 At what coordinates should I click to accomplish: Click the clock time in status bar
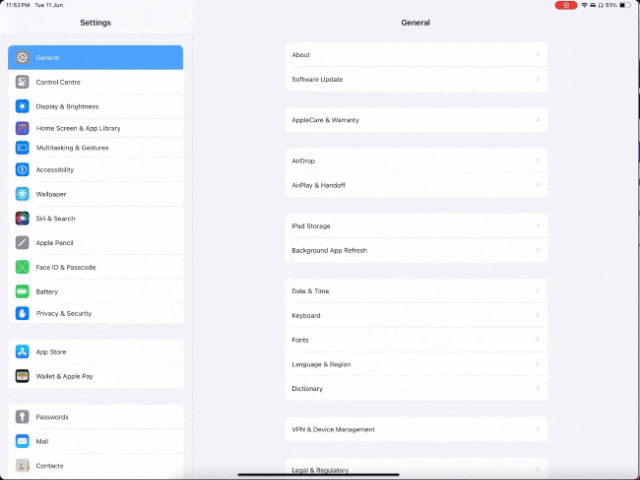coord(18,5)
